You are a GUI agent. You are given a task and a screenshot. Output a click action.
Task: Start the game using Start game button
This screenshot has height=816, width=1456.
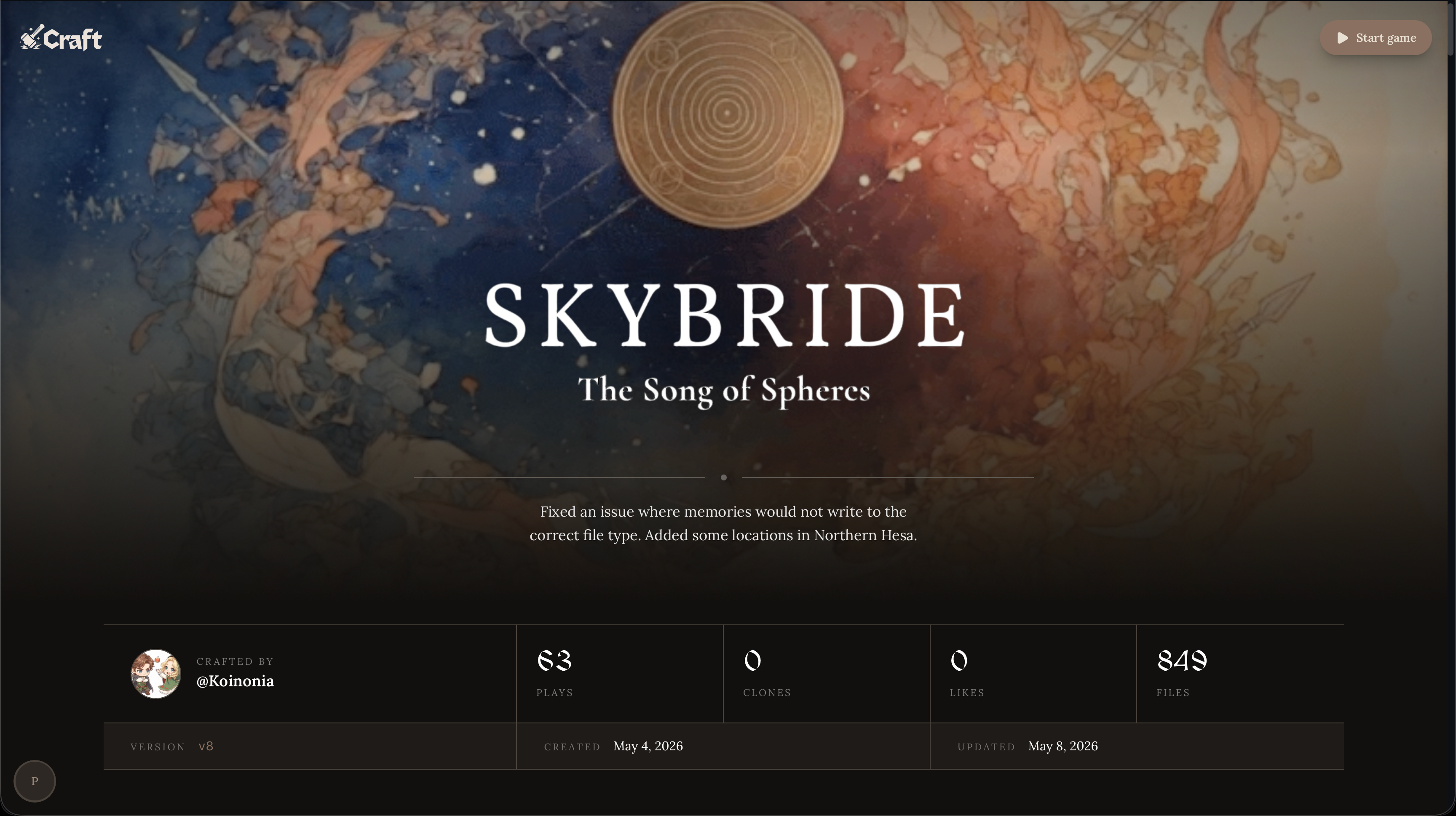pos(1375,38)
